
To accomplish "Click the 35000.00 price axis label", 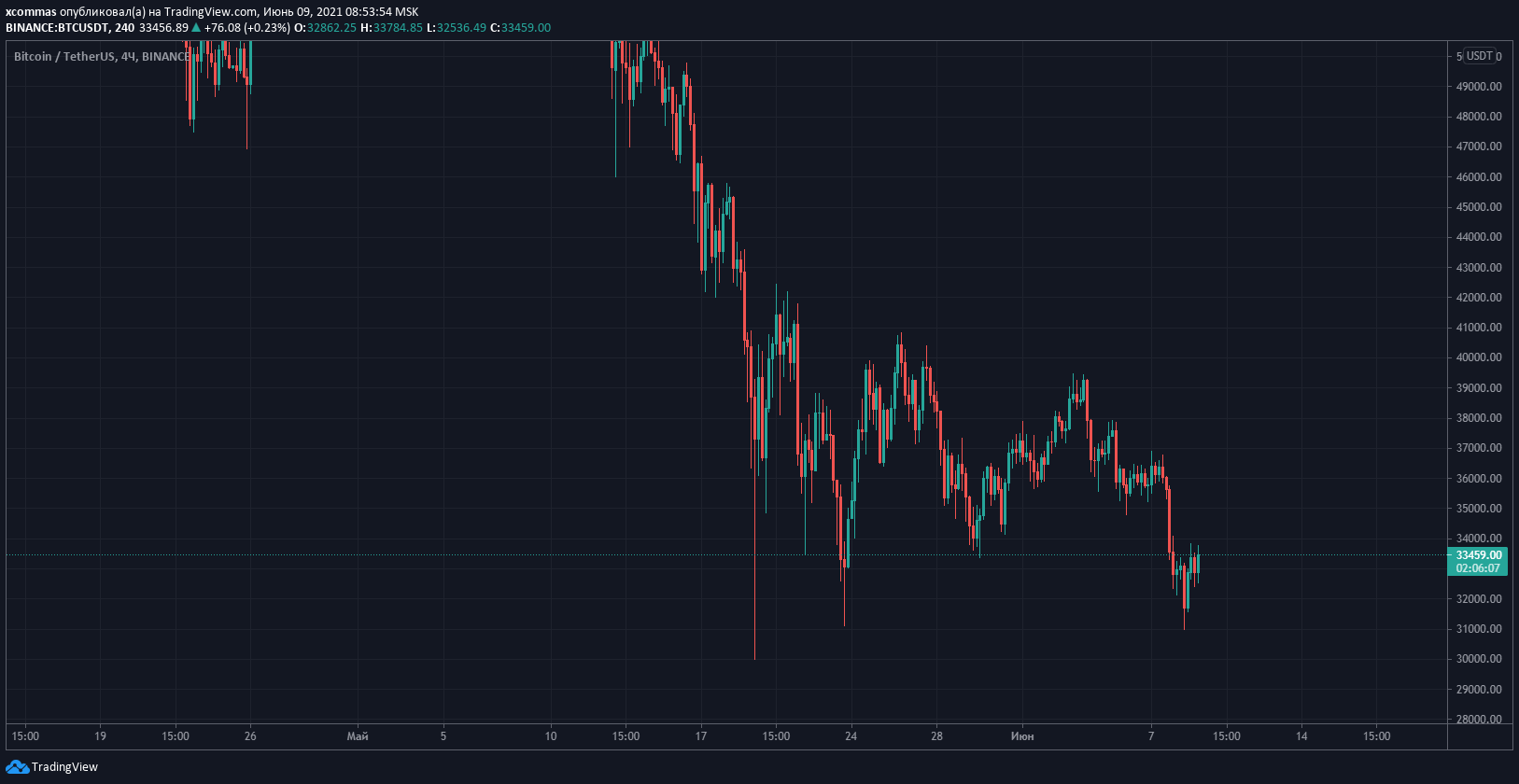I will point(1479,509).
